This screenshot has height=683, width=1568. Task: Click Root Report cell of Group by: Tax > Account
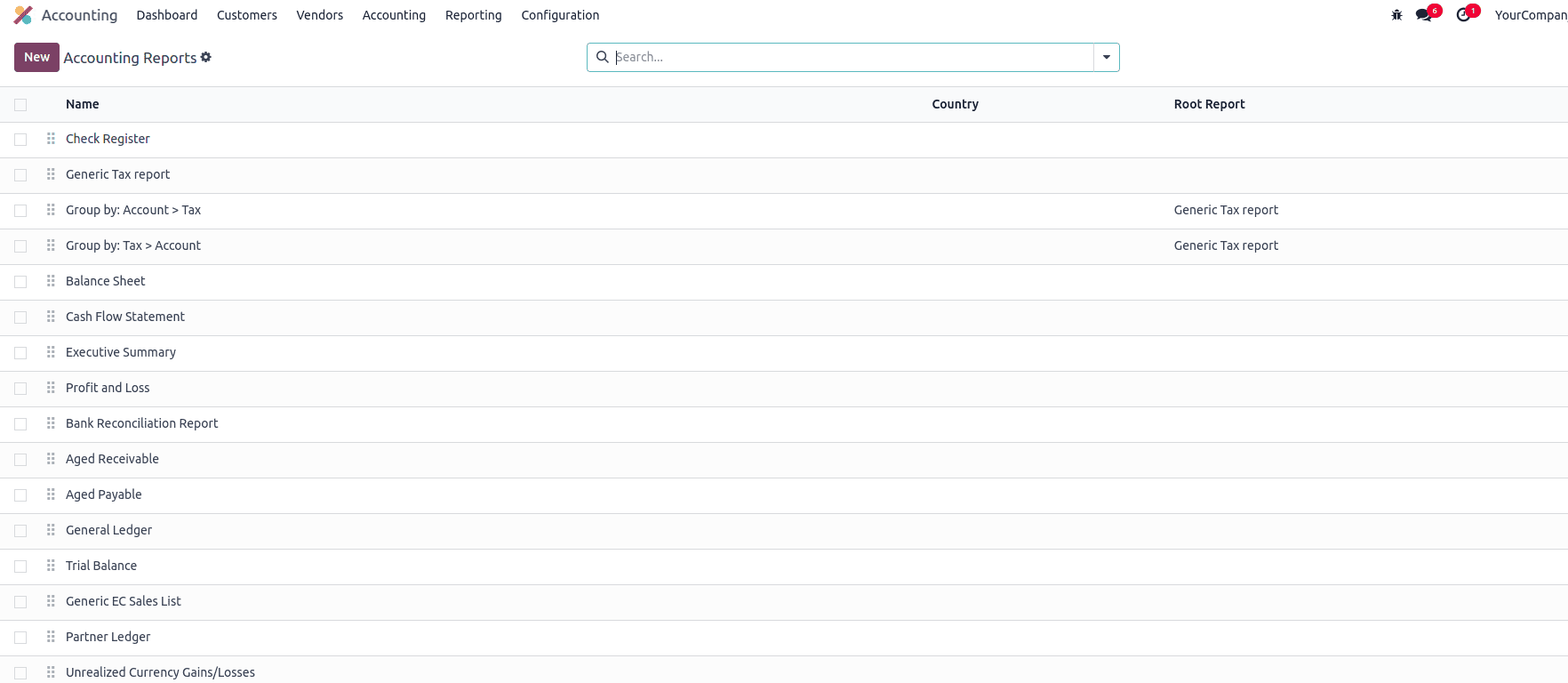pyautogui.click(x=1226, y=245)
